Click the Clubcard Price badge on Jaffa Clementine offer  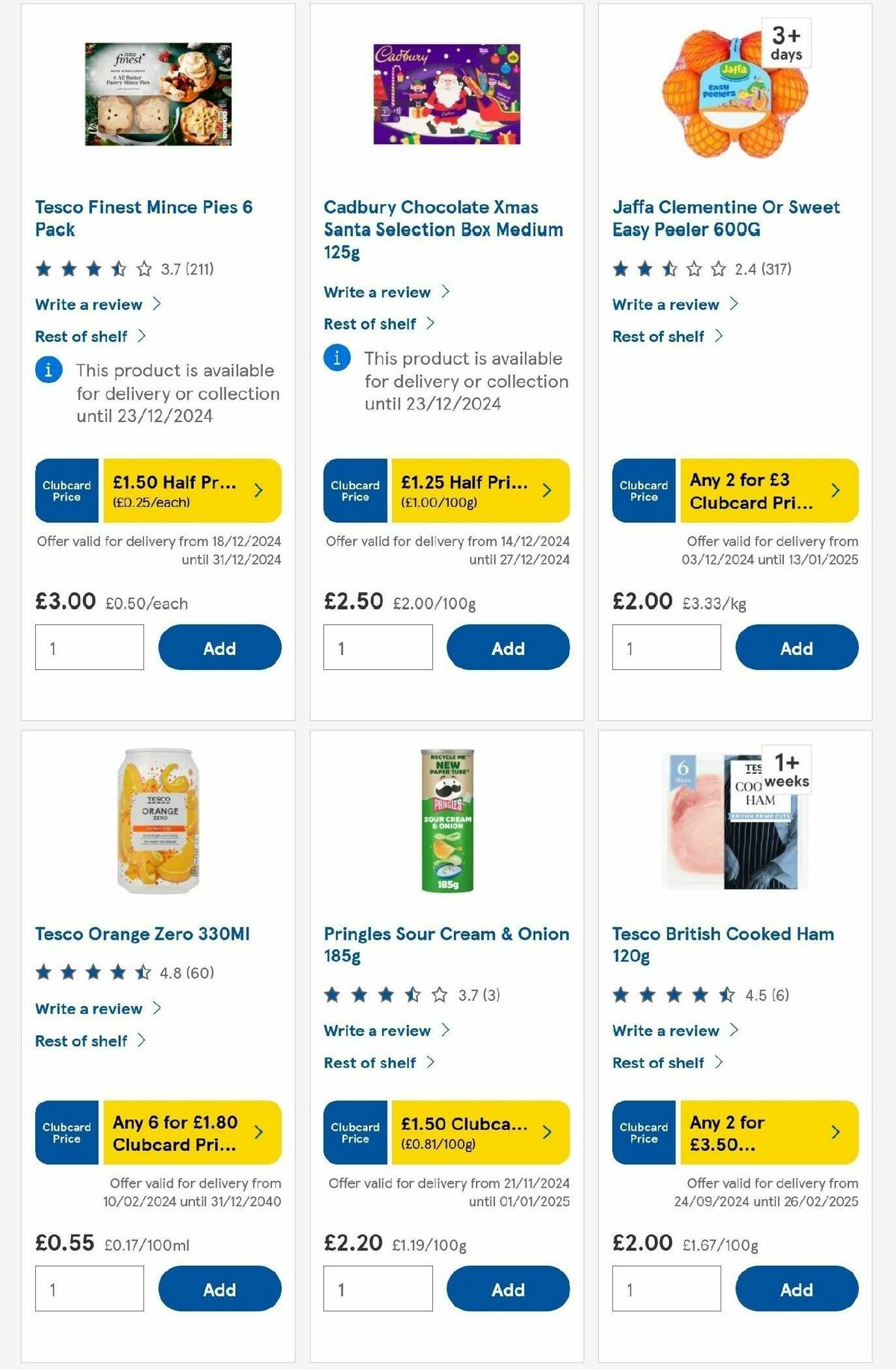(643, 491)
